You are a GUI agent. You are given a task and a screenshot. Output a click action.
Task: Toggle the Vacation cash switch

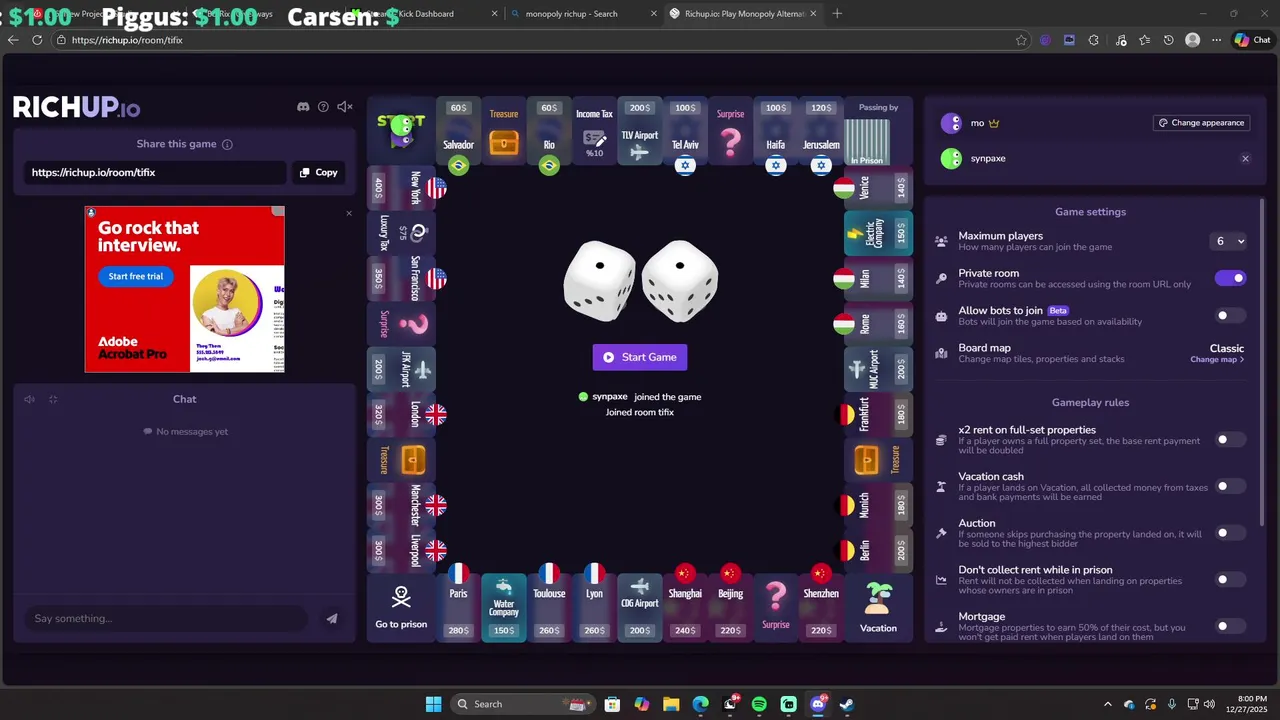[x=1231, y=486]
